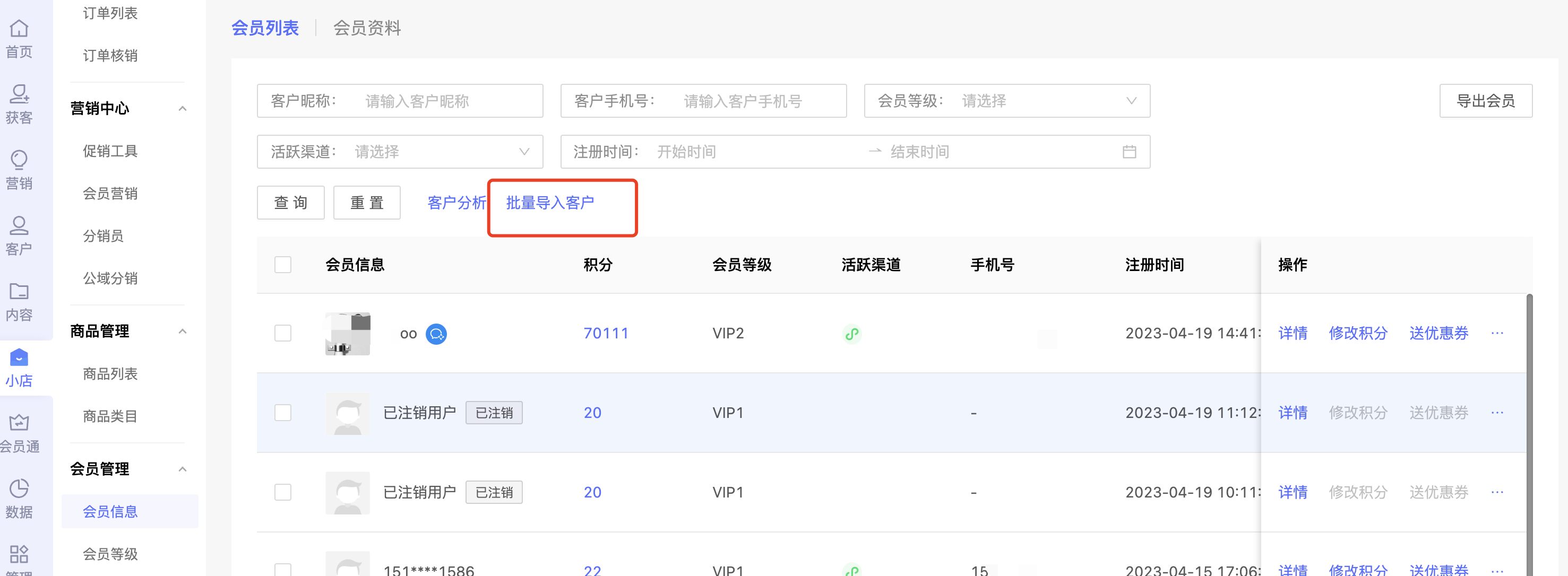Select 会员信息 in the side menu
This screenshot has height=576, width=1568.
click(130, 511)
